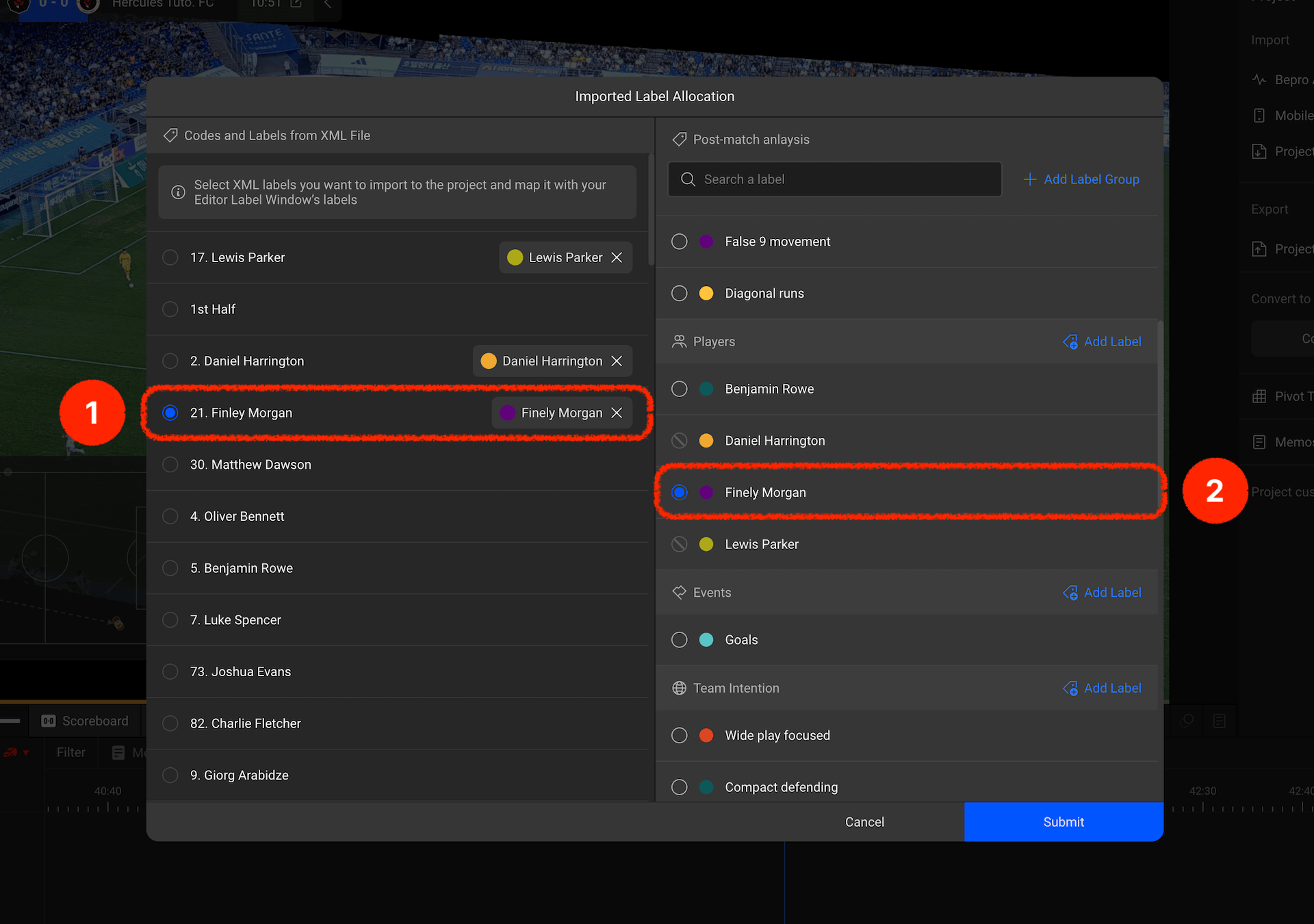Screen dimensions: 1314x924
Task: Select the Benjamin Rowe label radio button
Action: pos(679,389)
